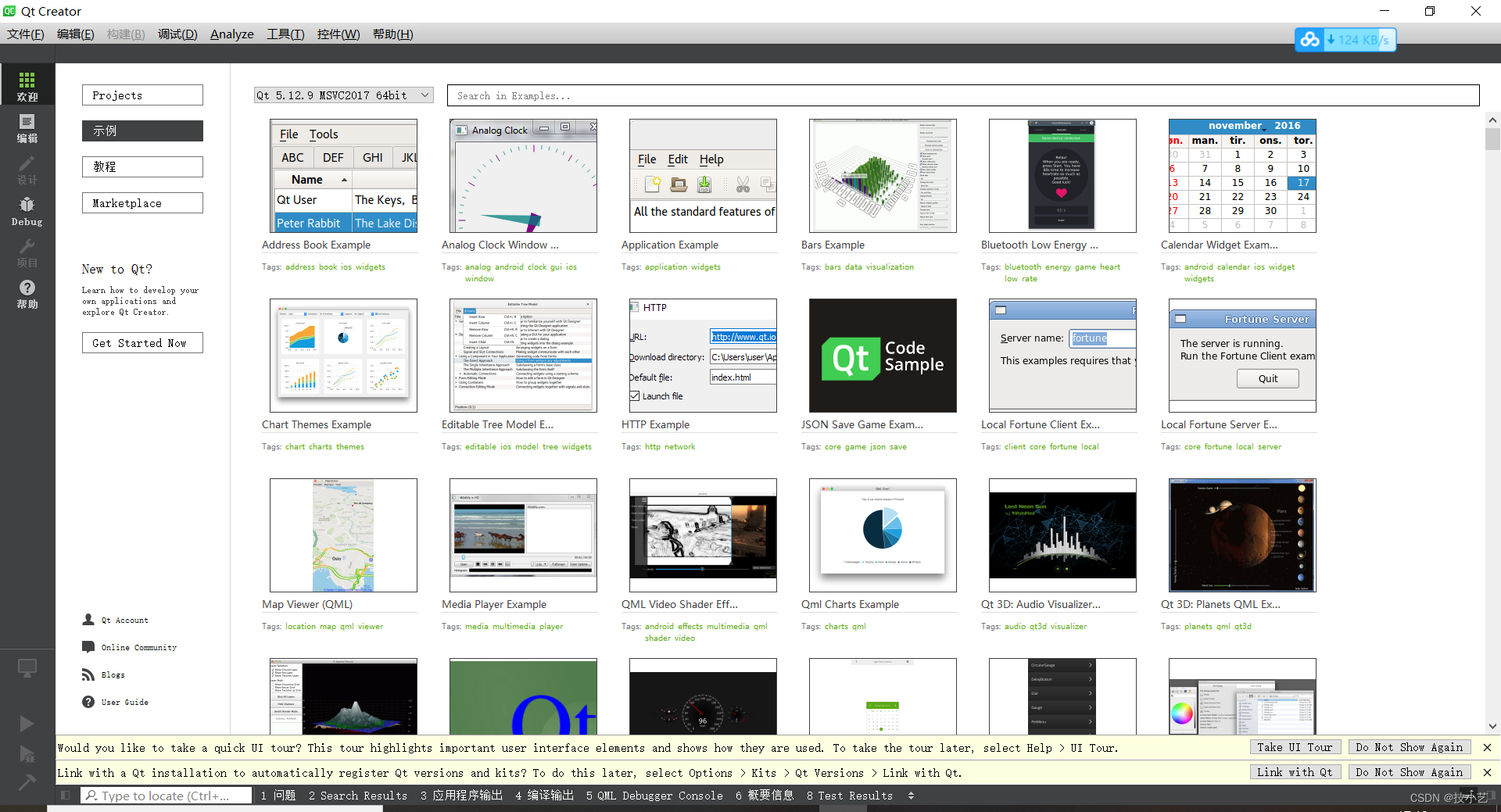Expand the Qt 5.12.9 MSVC2017 64bit combo box
This screenshot has height=812, width=1501.
[344, 95]
